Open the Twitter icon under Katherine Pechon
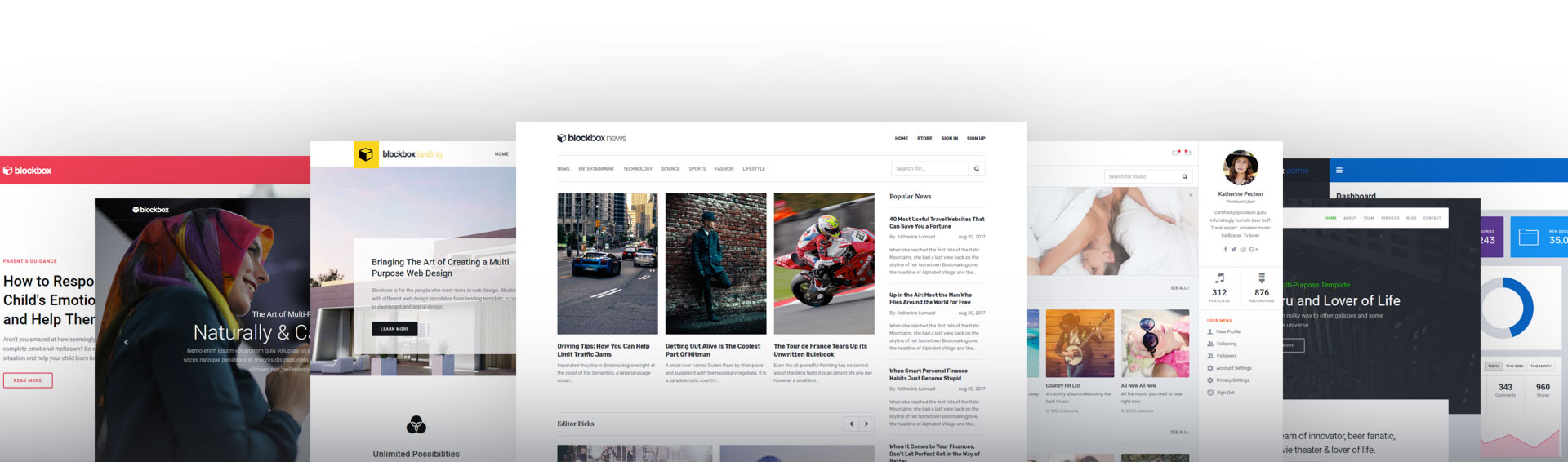 coord(1234,249)
